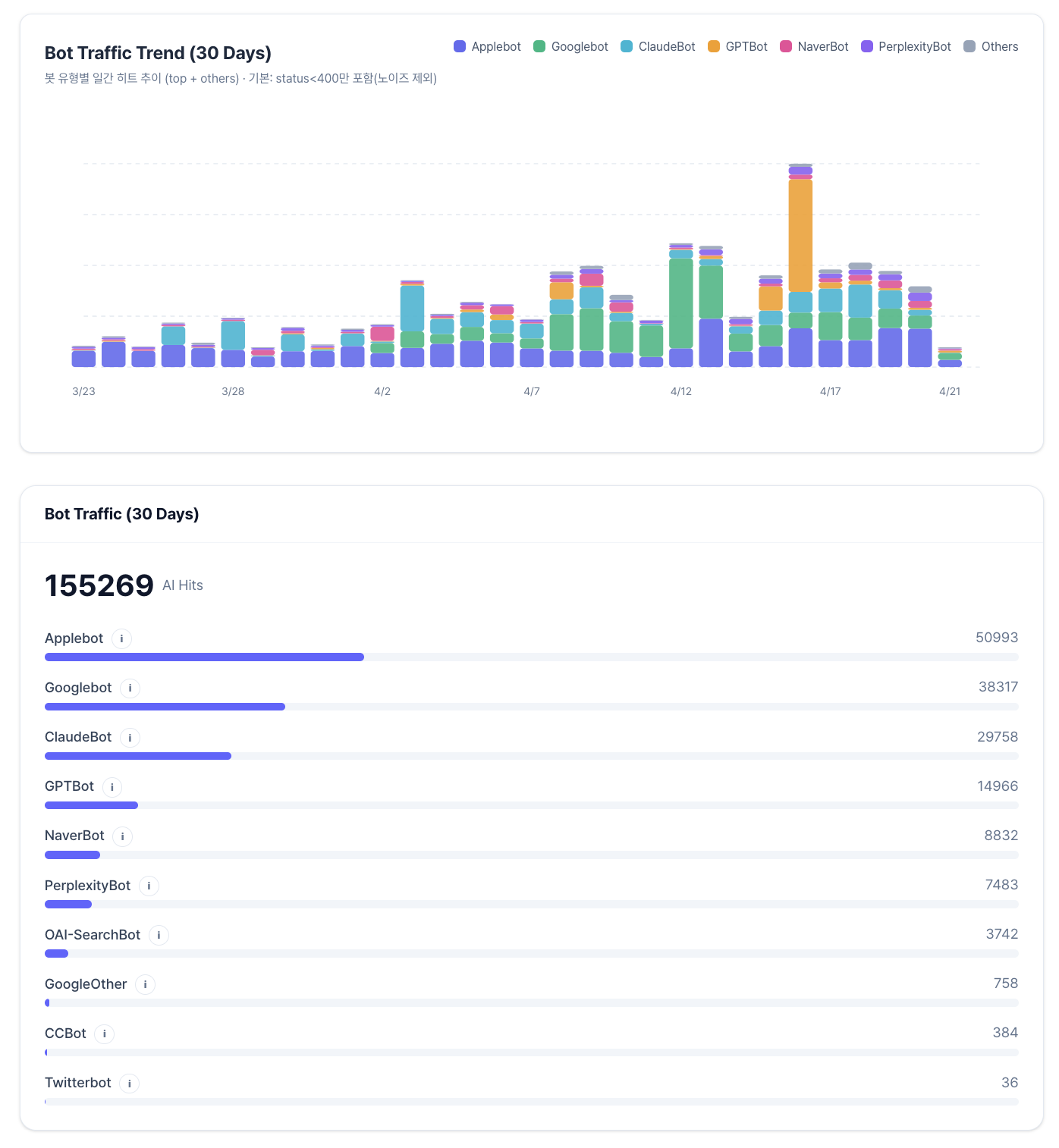Click the NaverBot legend color swatch
Screen dimensions: 1059x1148
point(786,46)
